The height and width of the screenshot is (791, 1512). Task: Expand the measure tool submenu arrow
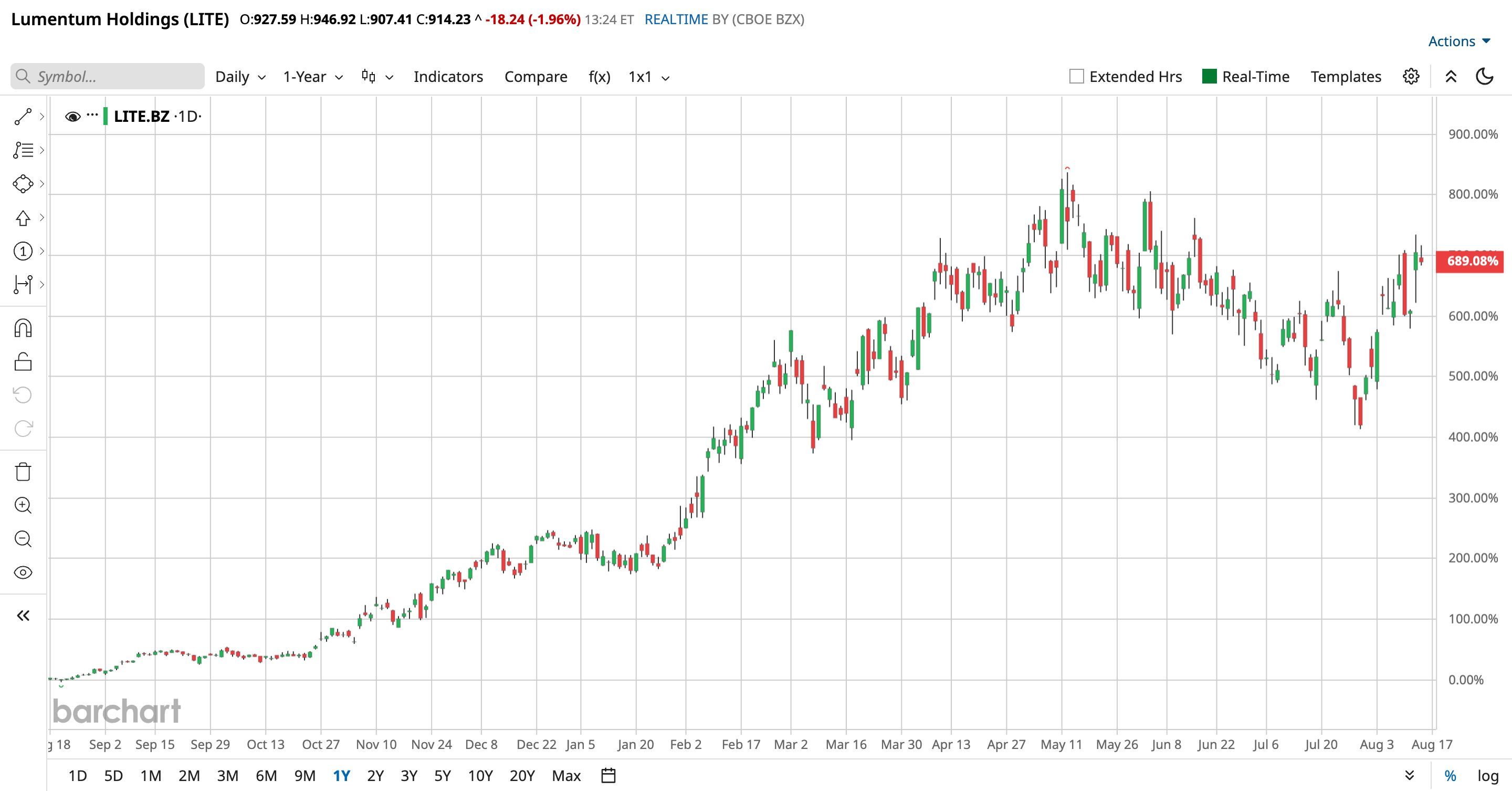(41, 285)
